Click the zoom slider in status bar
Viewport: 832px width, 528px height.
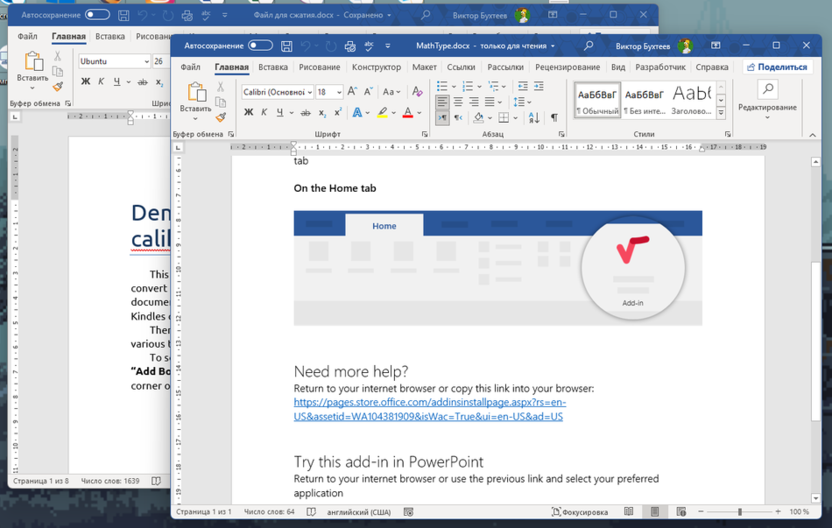pos(740,512)
